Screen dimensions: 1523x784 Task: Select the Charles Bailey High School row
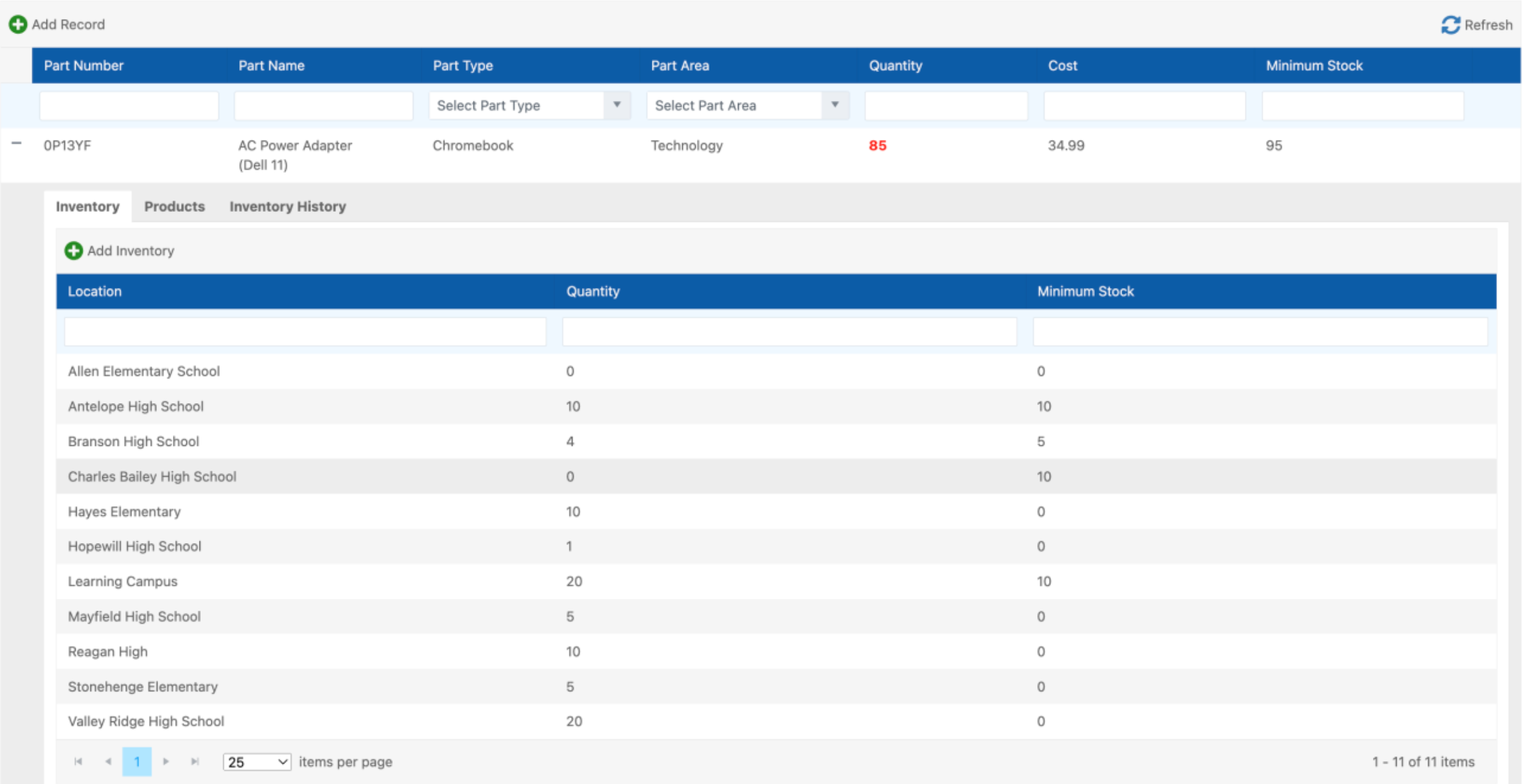point(776,476)
